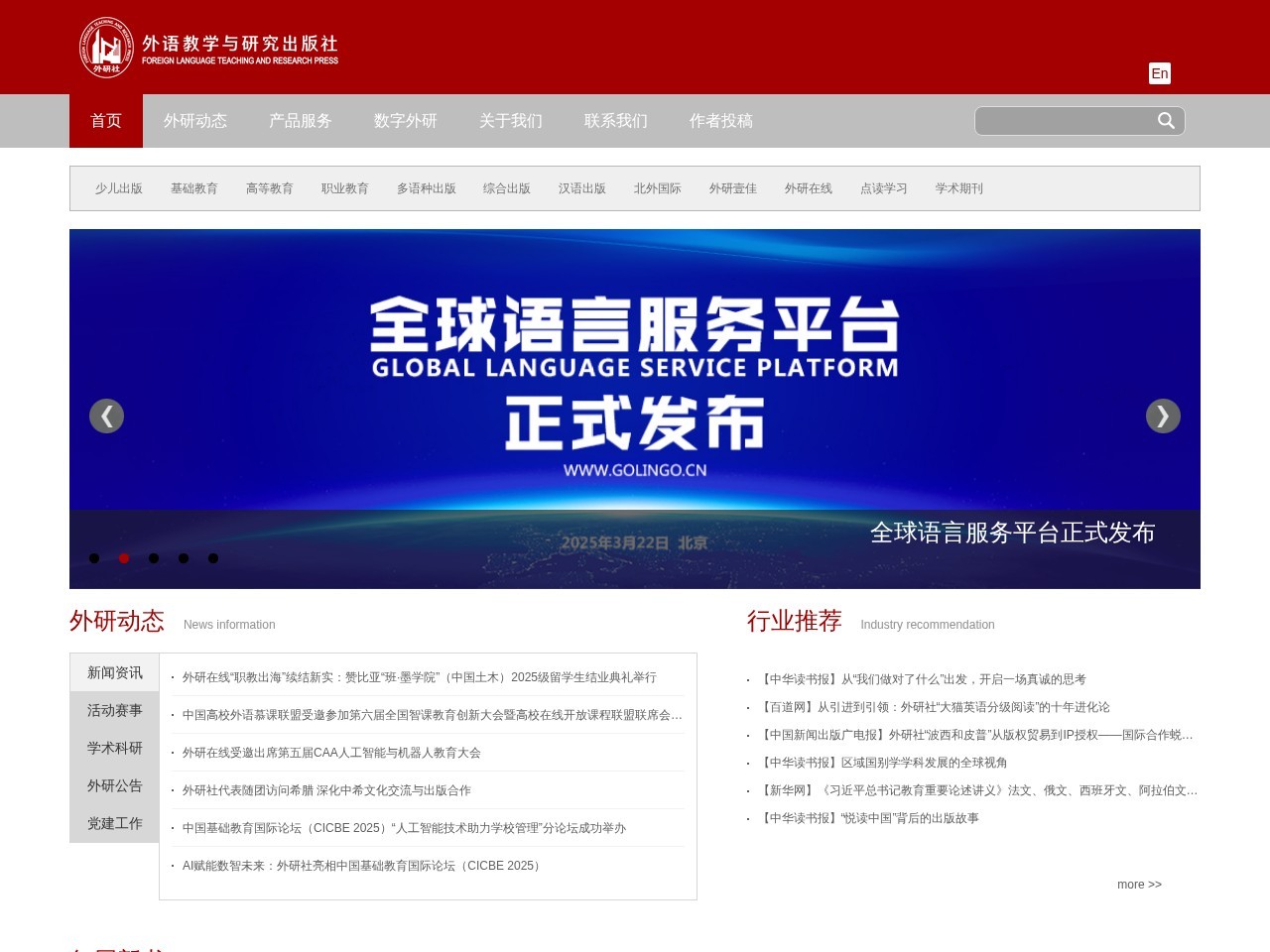
Task: Click the next slide arrow on the banner
Action: click(1163, 416)
